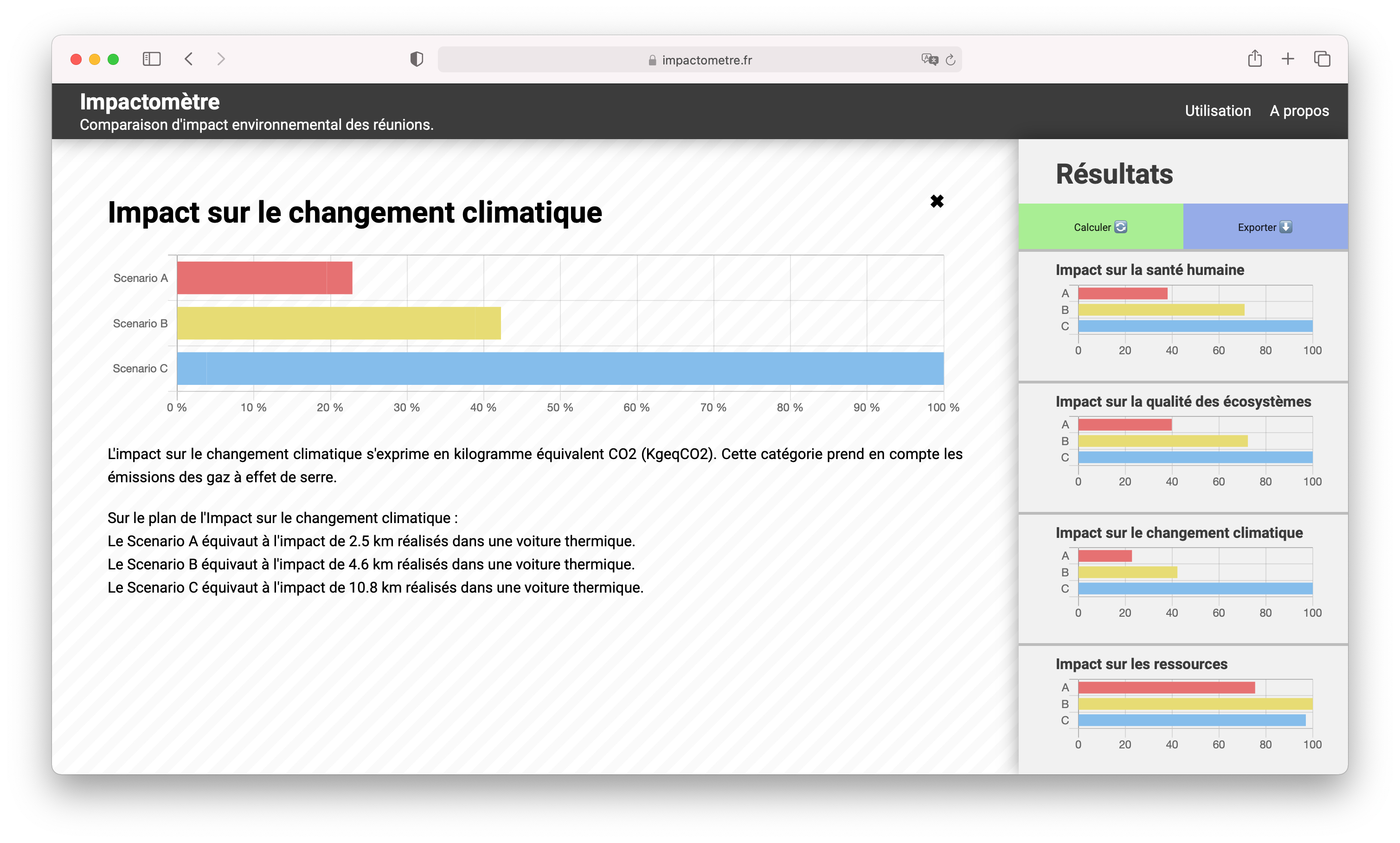Click the impactometre.fr address field
The width and height of the screenshot is (1400, 843).
[x=706, y=60]
